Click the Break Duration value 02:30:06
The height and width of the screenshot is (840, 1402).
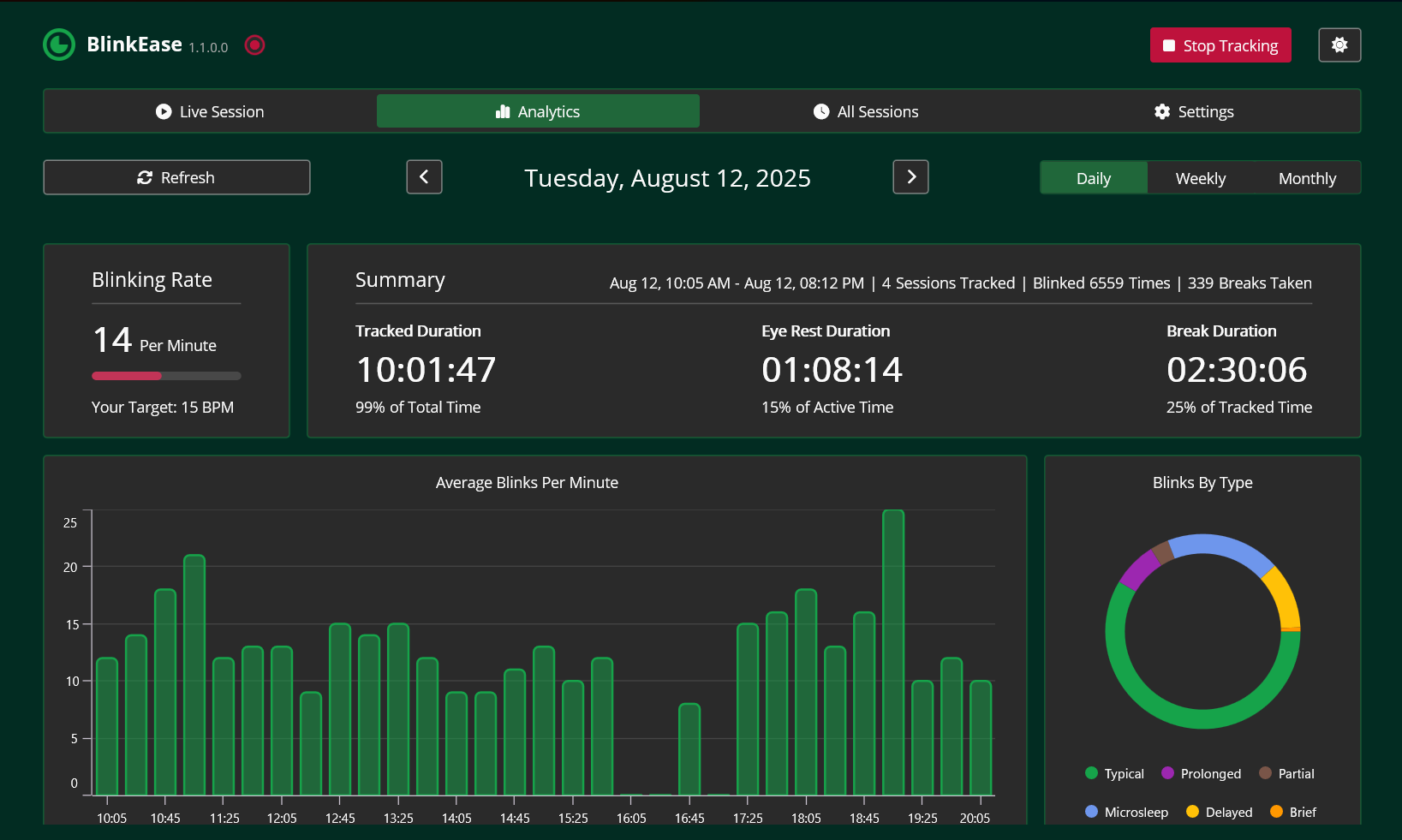pos(1237,370)
